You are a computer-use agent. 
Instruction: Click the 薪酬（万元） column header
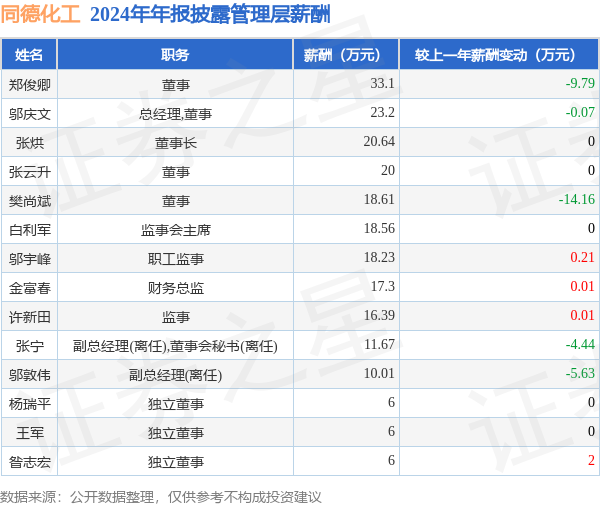tap(346, 54)
